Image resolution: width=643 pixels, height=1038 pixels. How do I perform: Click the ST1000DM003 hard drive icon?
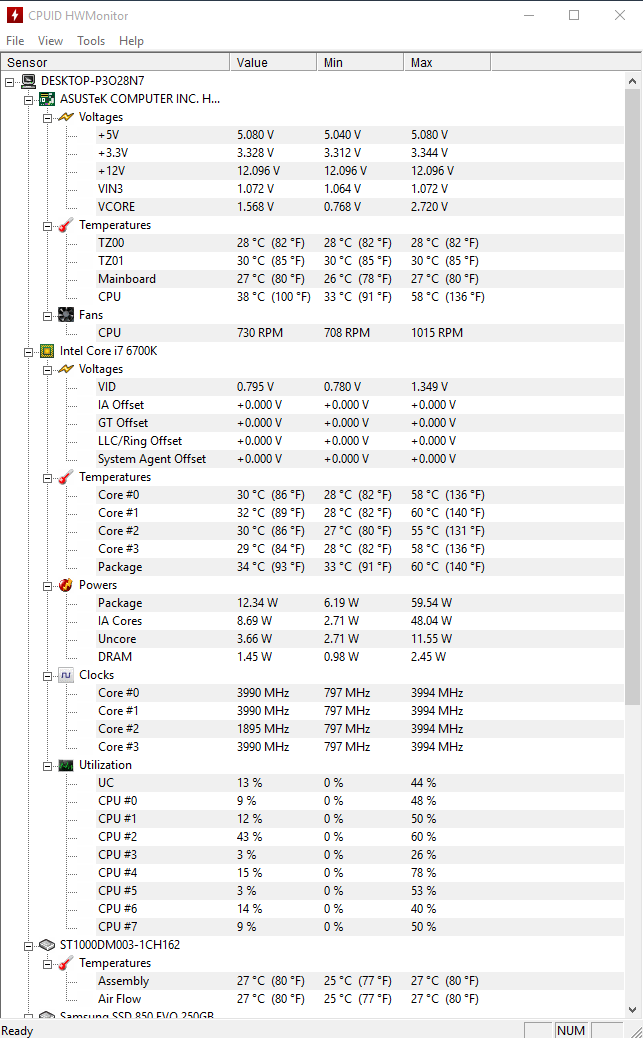pyautogui.click(x=47, y=945)
